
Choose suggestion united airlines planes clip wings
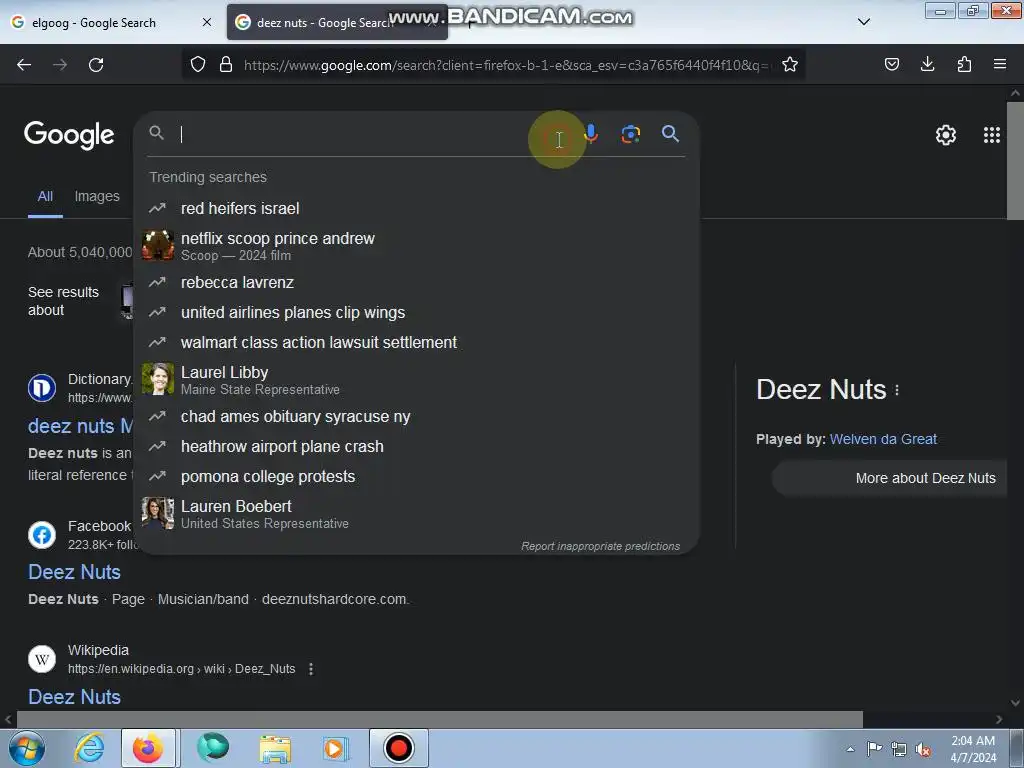(x=417, y=312)
